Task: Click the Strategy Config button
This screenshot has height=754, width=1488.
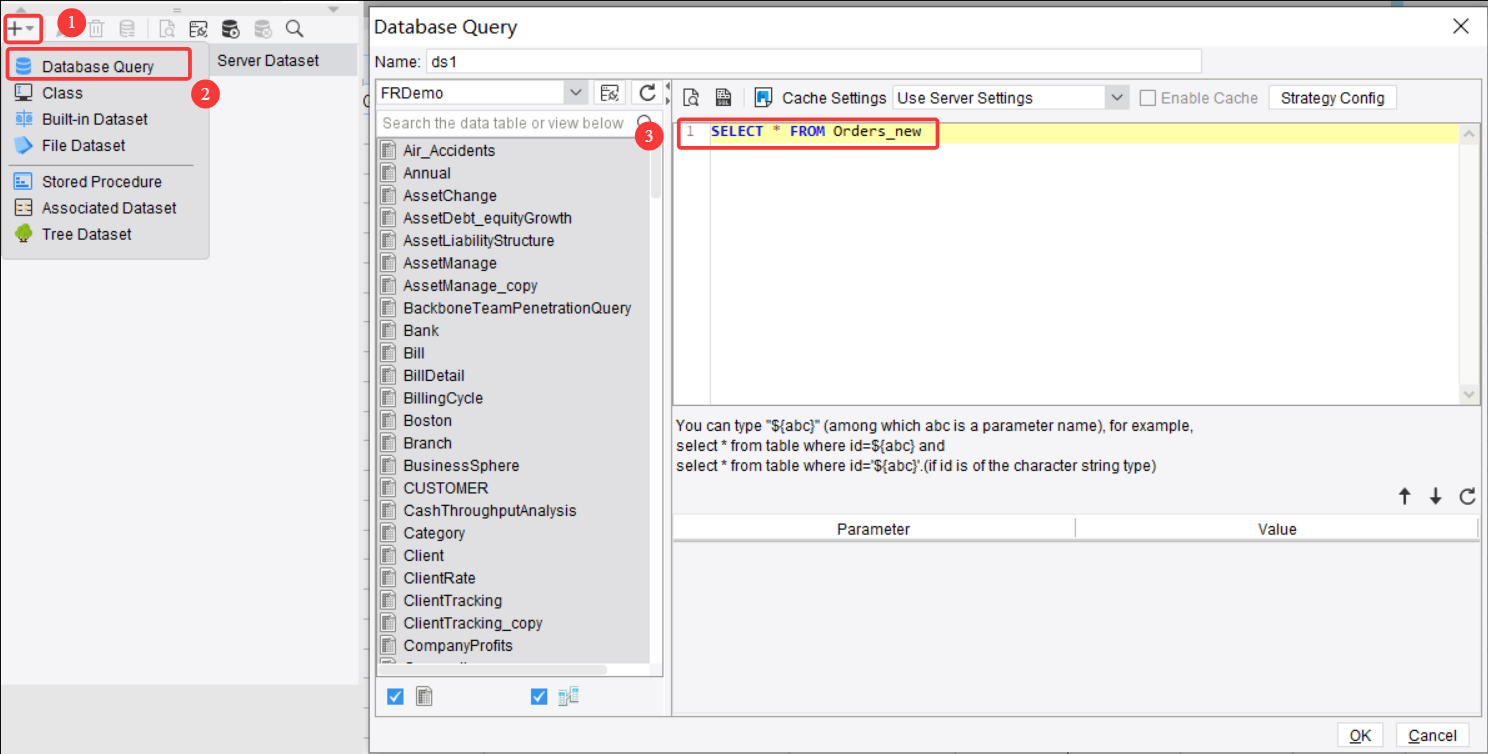Action: click(1332, 98)
